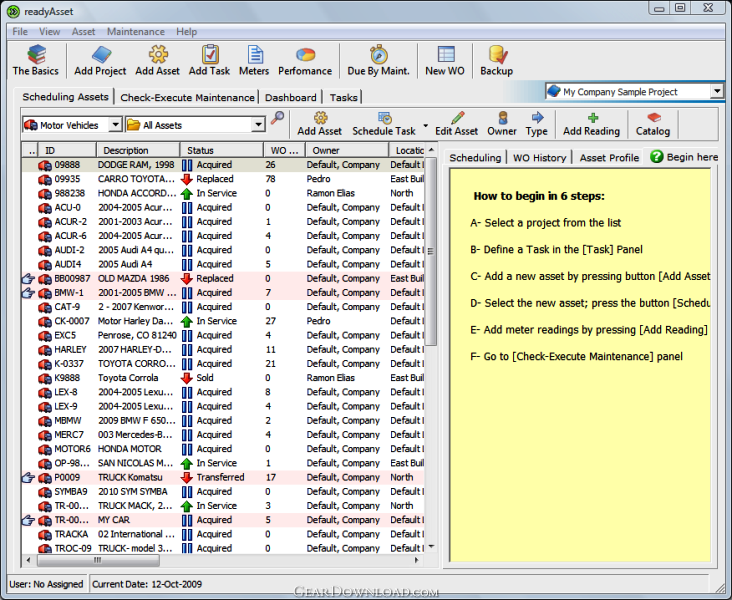Open the Catalog

(x=653, y=124)
